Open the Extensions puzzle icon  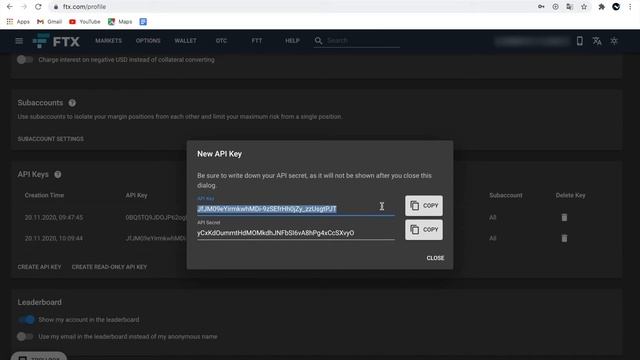point(601,7)
